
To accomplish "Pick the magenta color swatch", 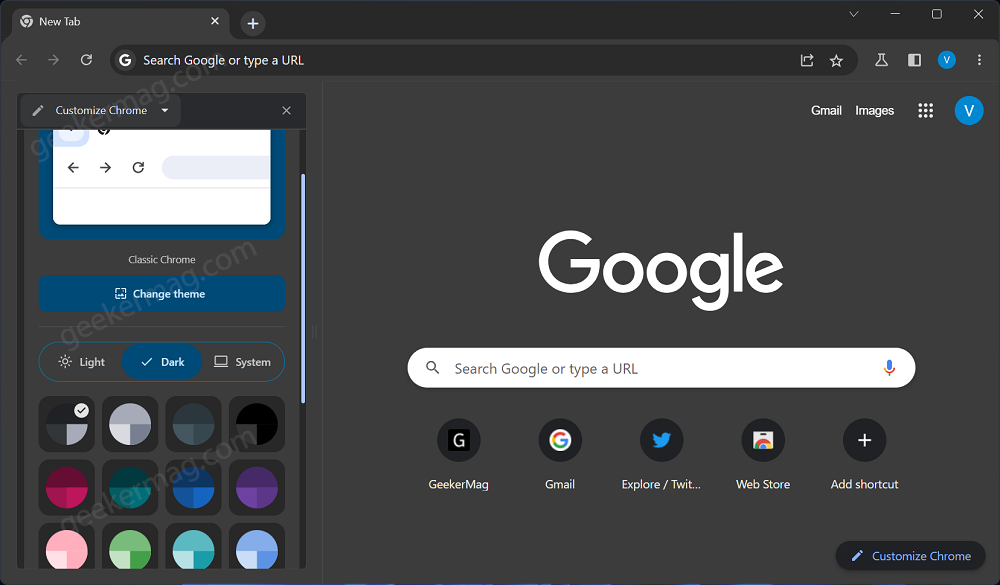I will 66,487.
